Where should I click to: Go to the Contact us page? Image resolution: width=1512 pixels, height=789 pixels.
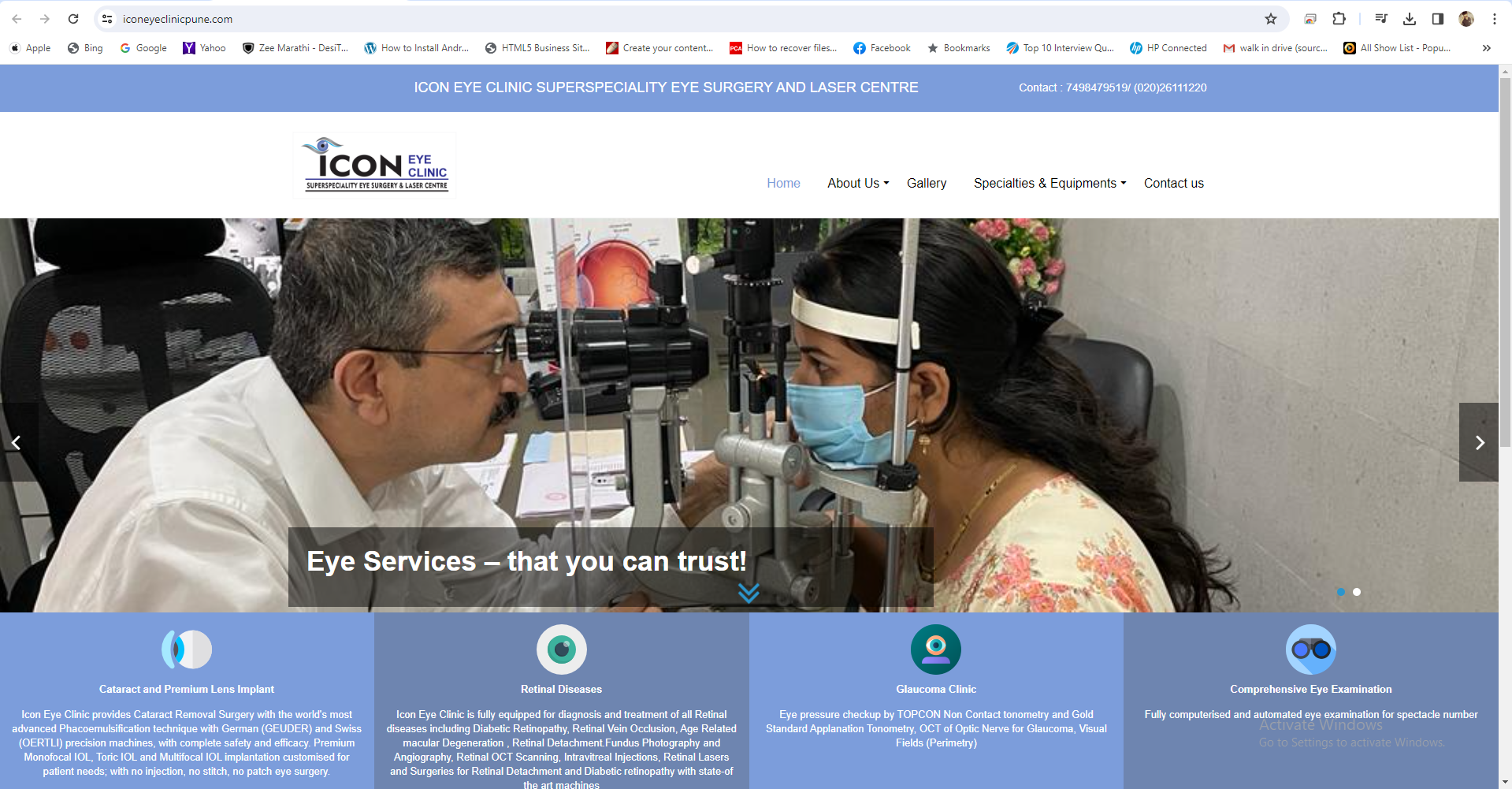pos(1173,183)
